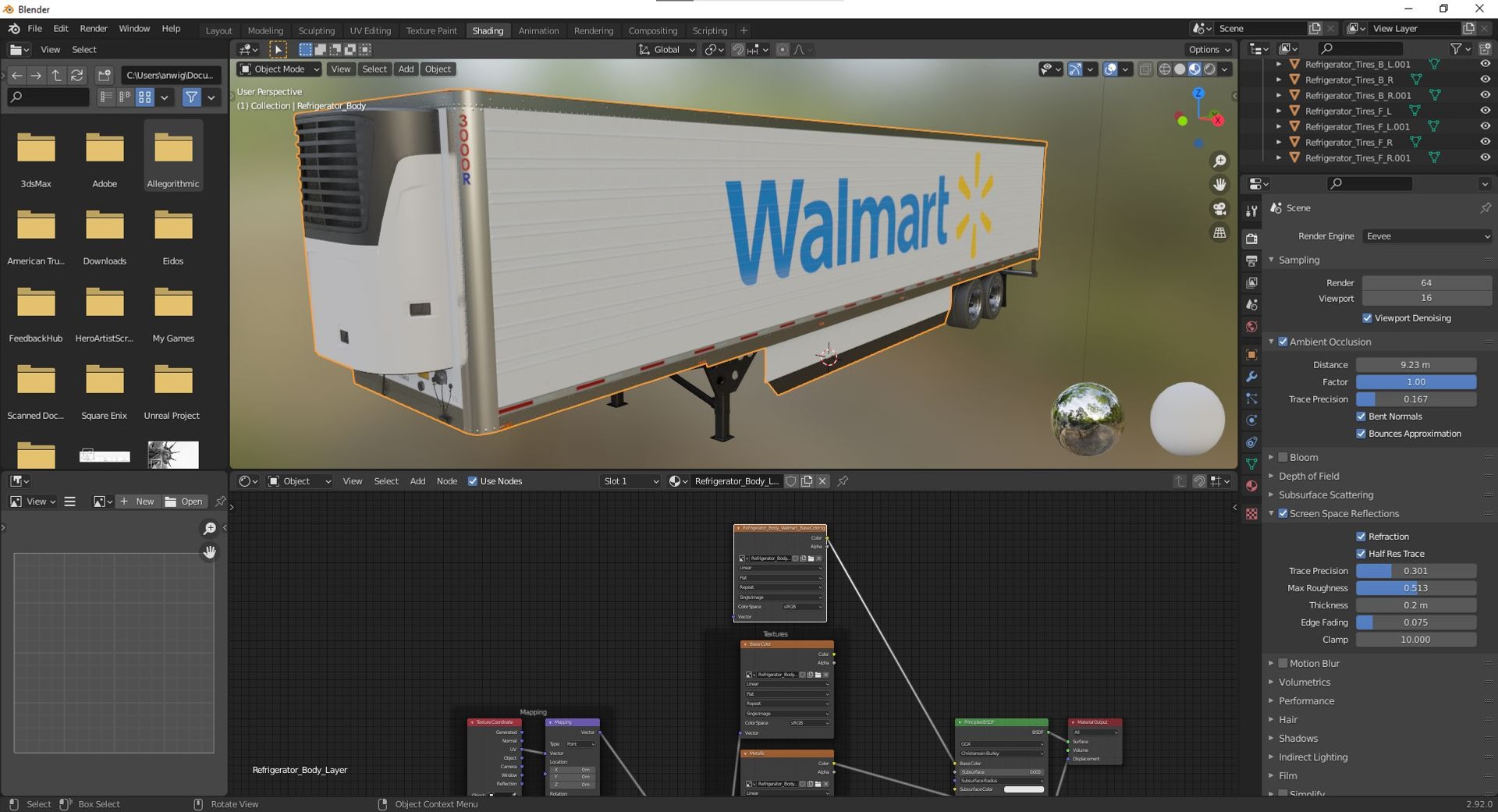Screen dimensions: 1498x812
Task: Open the Window menu
Action: (134, 29)
